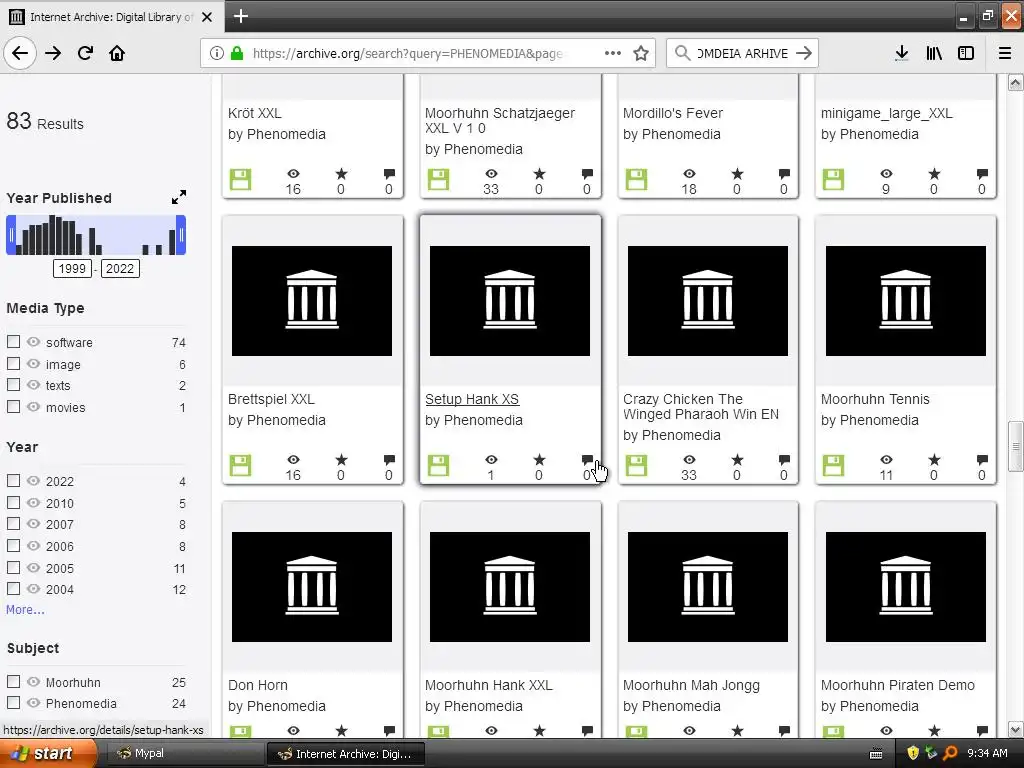Screen dimensions: 1024x768
Task: Toggle eye icon beside Phenomedia subject
Action: tap(33, 703)
